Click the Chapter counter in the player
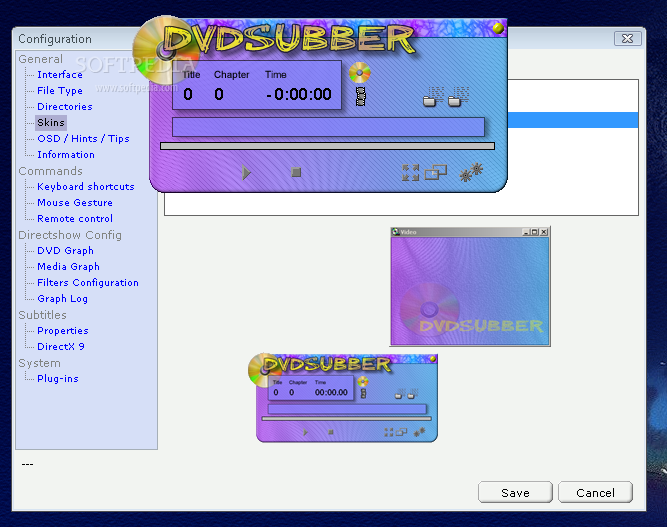Viewport: 667px width, 527px height. (219, 94)
